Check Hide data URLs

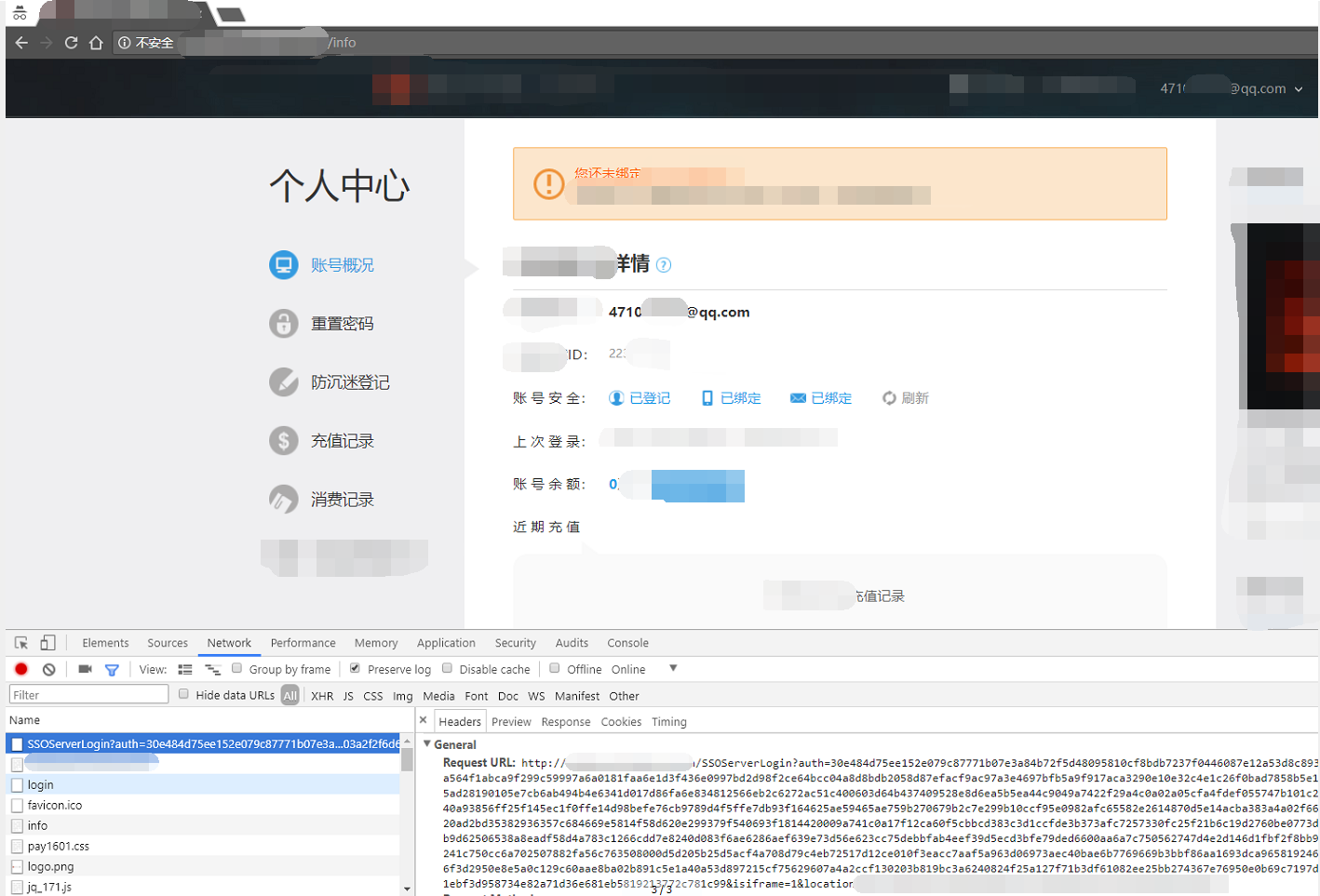click(x=183, y=694)
